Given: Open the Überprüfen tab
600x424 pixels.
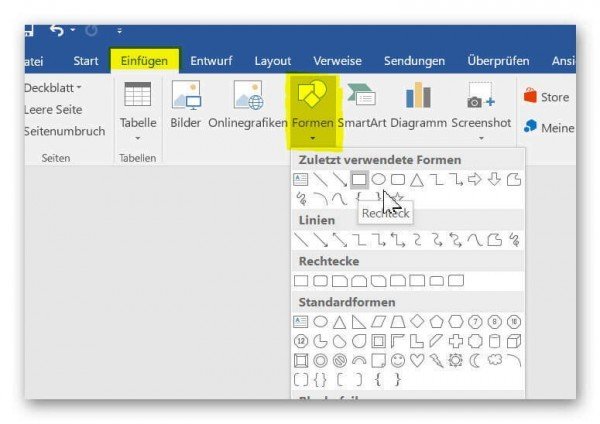Looking at the screenshot, I should pos(498,61).
